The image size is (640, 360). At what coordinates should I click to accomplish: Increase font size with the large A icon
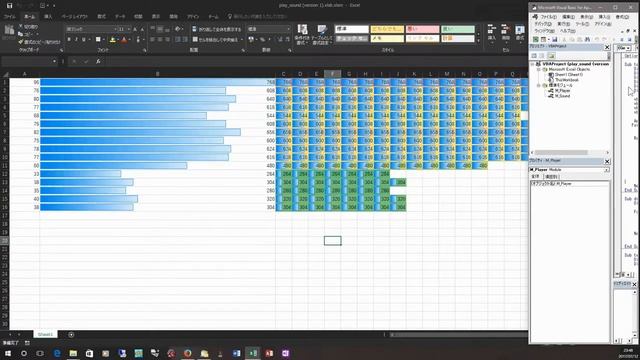coord(135,29)
